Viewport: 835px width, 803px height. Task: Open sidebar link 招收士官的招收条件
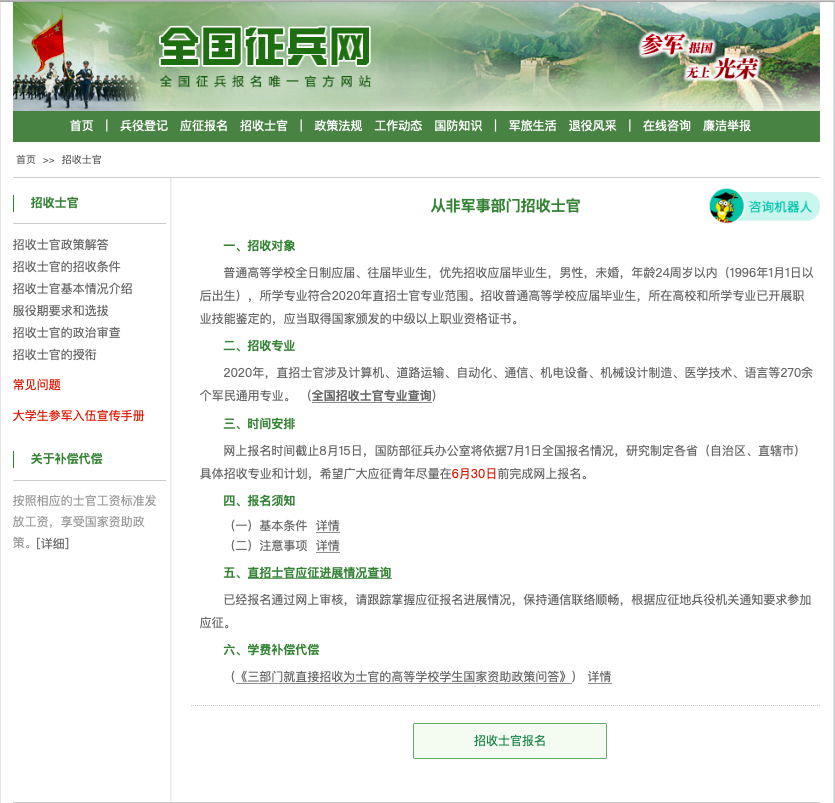pyautogui.click(x=67, y=267)
